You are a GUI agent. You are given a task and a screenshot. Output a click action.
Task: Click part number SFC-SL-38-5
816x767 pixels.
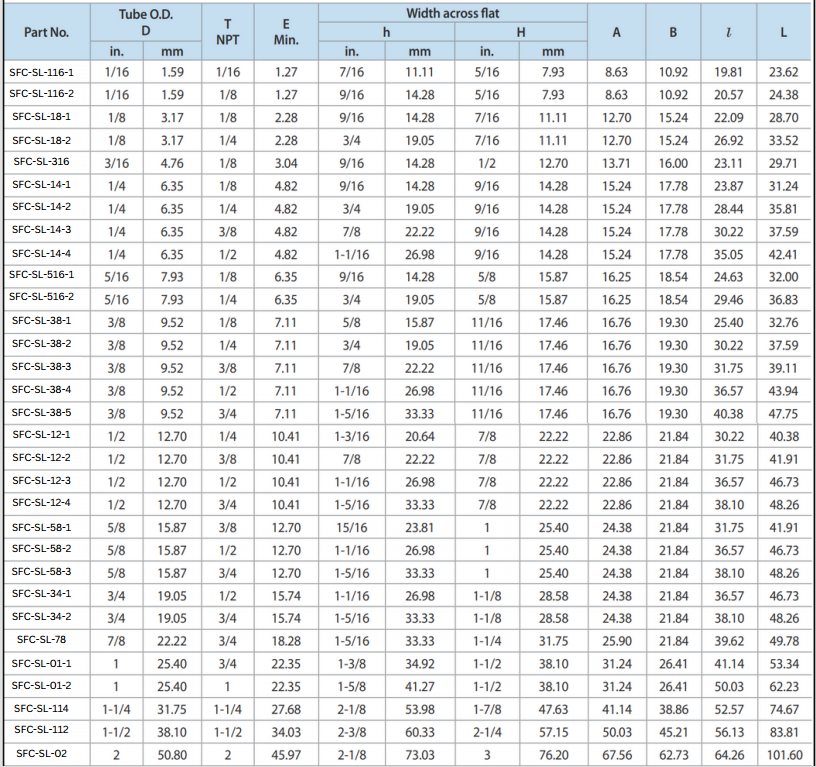46,412
